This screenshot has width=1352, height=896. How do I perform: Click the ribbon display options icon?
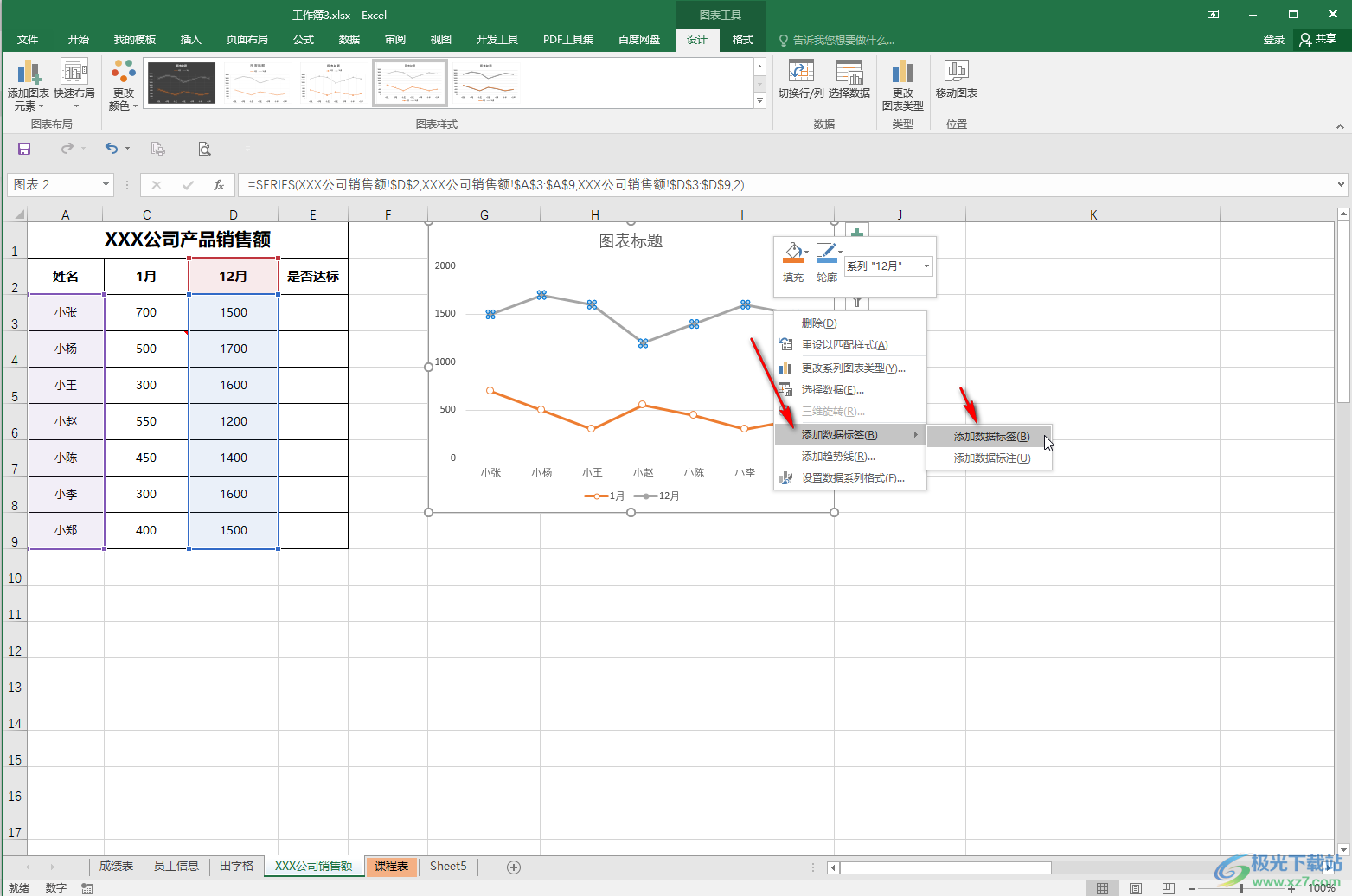pyautogui.click(x=1214, y=14)
